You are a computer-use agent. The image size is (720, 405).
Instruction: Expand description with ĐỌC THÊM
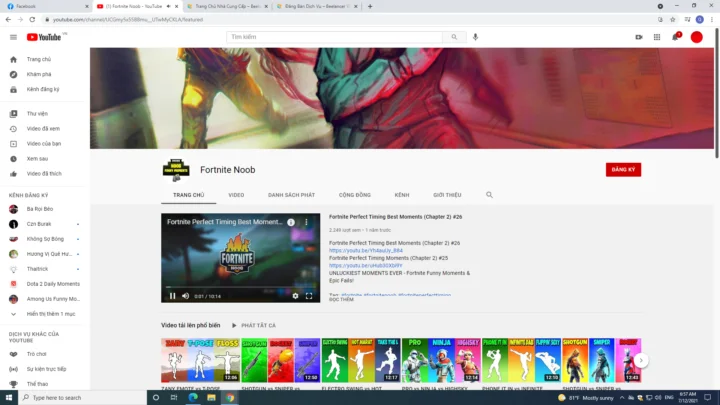341,299
